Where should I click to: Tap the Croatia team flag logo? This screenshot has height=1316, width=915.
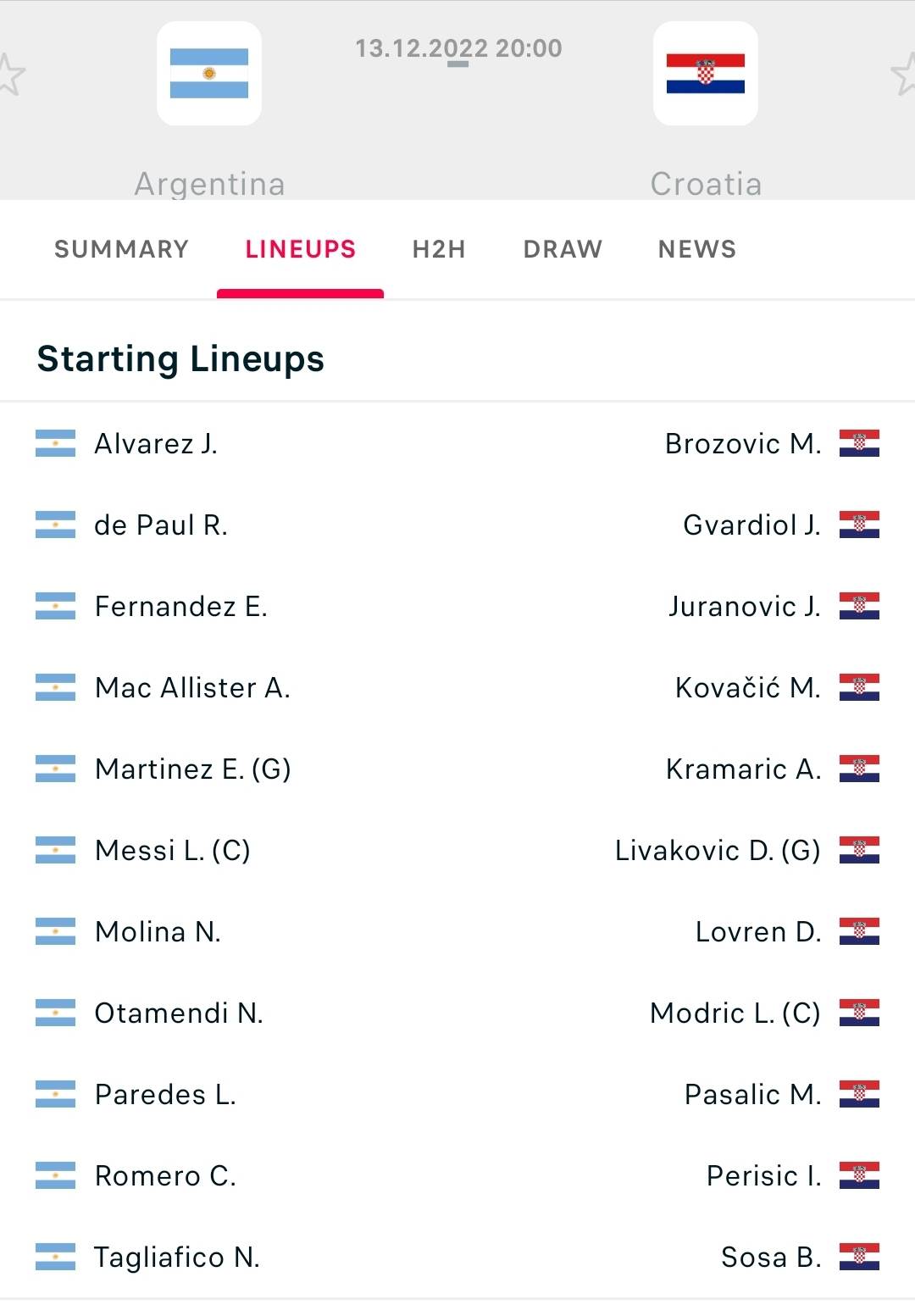(x=706, y=74)
